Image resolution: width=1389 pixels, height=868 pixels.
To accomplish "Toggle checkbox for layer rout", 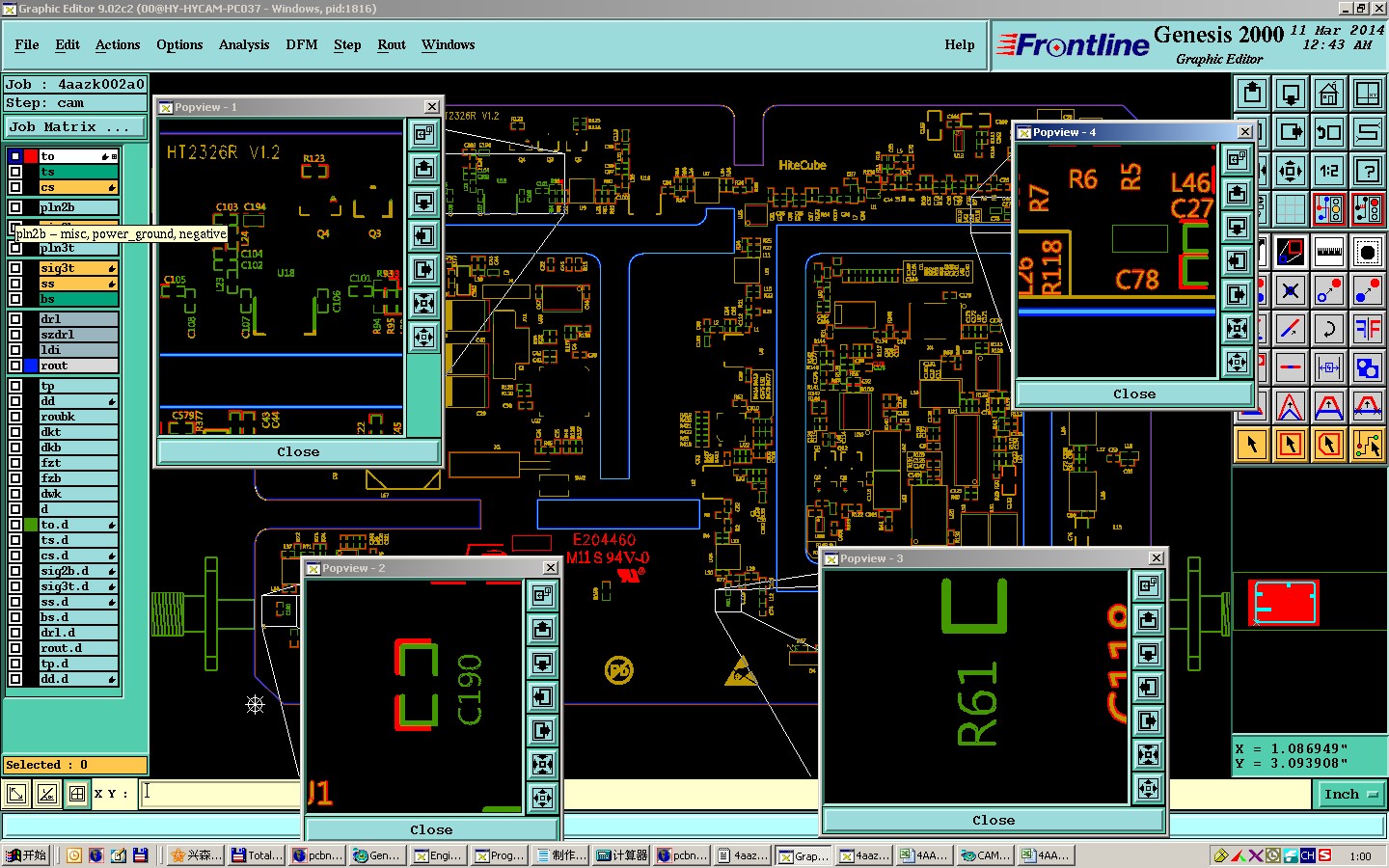I will point(15,366).
